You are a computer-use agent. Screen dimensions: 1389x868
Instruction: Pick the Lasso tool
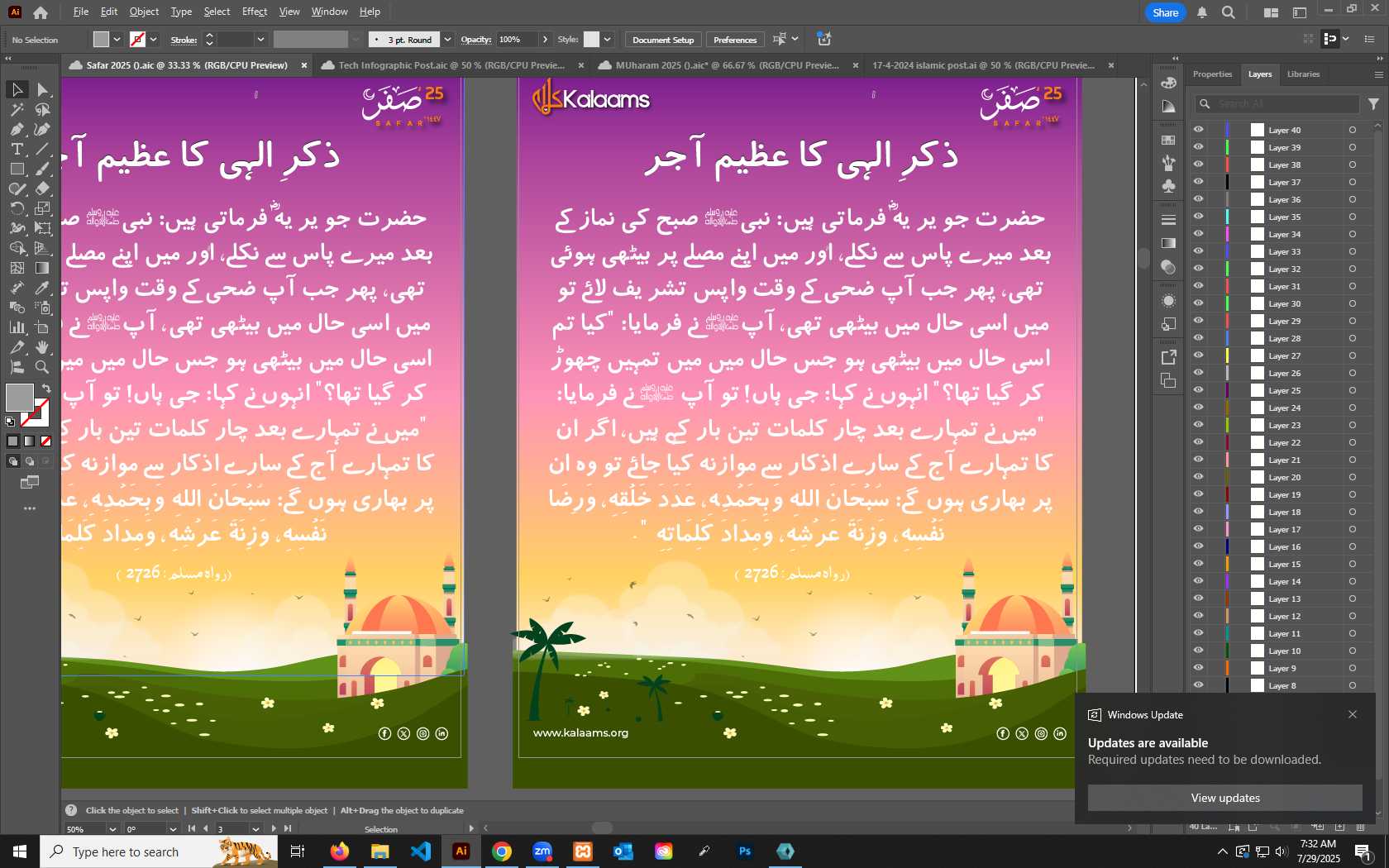point(43,109)
